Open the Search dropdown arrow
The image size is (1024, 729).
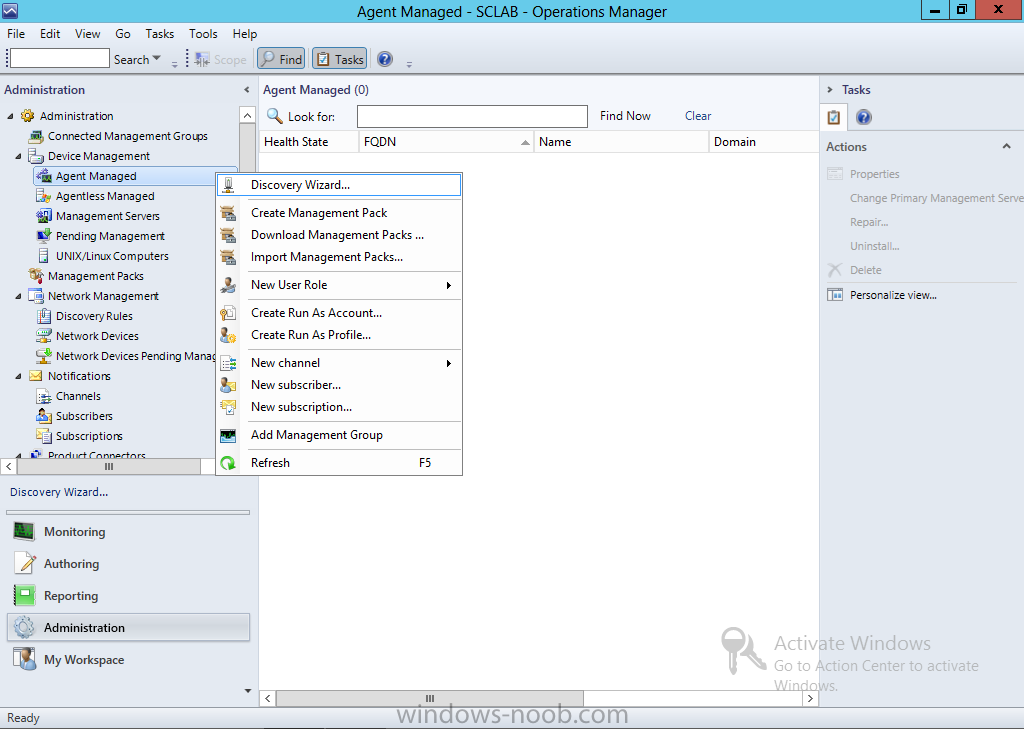[x=156, y=59]
